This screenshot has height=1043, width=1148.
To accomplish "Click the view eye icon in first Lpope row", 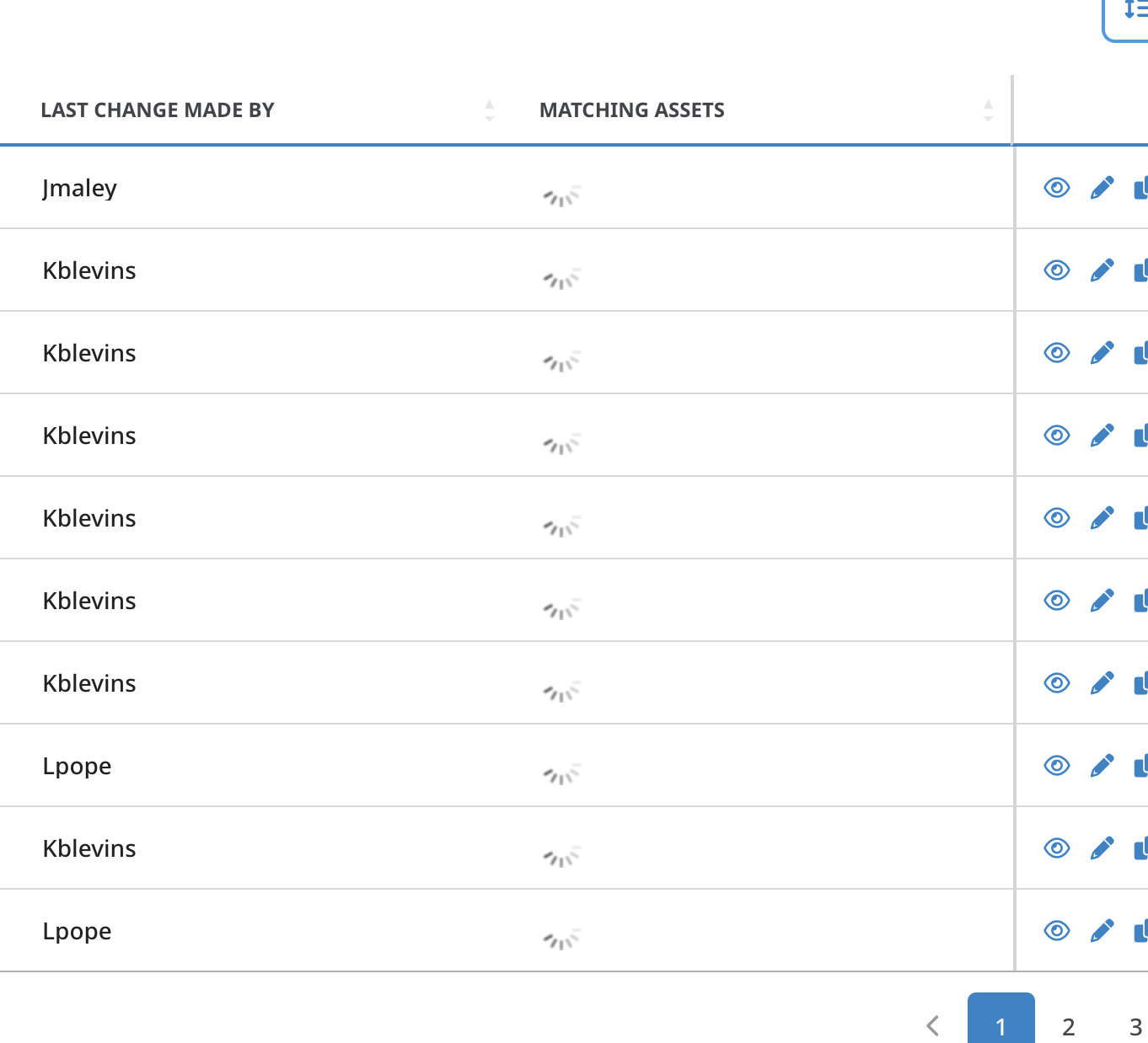I will [x=1056, y=765].
